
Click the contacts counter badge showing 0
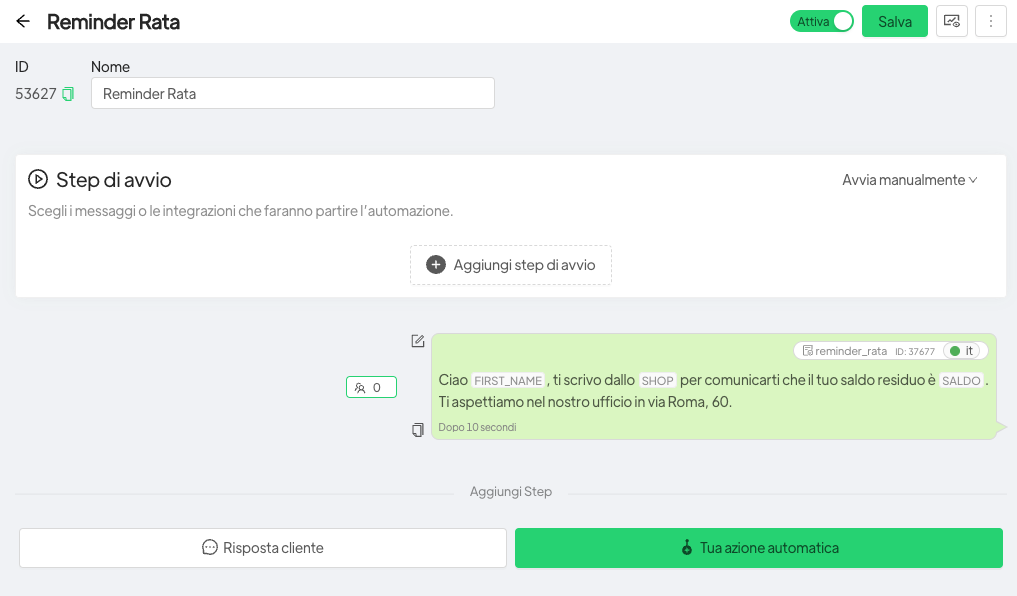coord(371,387)
